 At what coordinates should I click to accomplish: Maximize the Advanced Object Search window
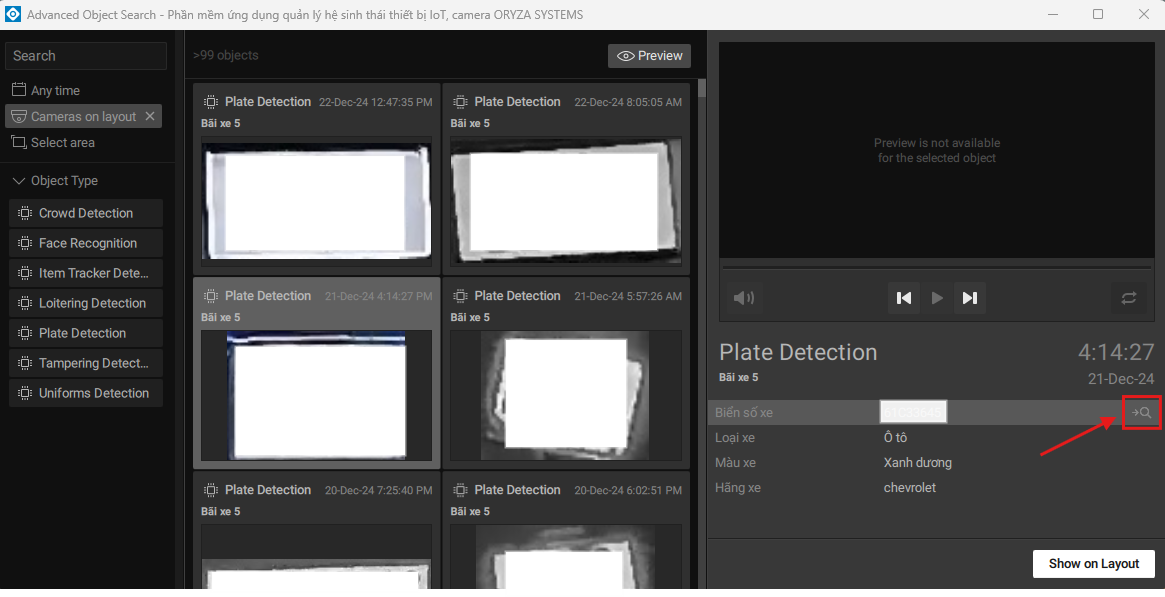[x=1097, y=14]
